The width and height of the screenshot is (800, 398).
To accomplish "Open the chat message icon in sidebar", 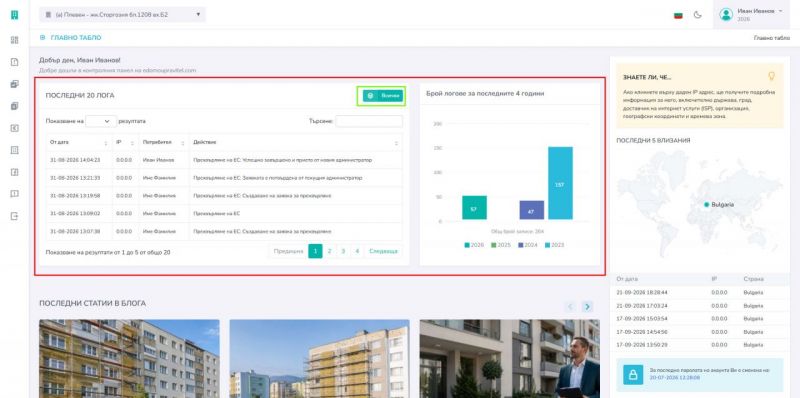I will pyautogui.click(x=14, y=194).
